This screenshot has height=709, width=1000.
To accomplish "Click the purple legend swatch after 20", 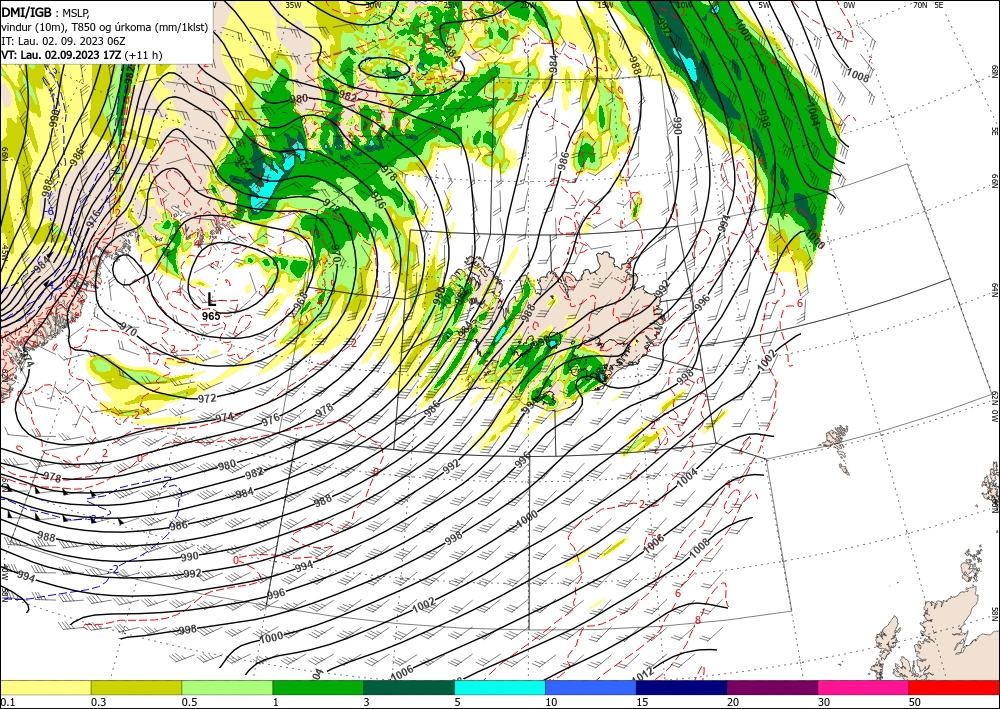I will click(x=772, y=687).
